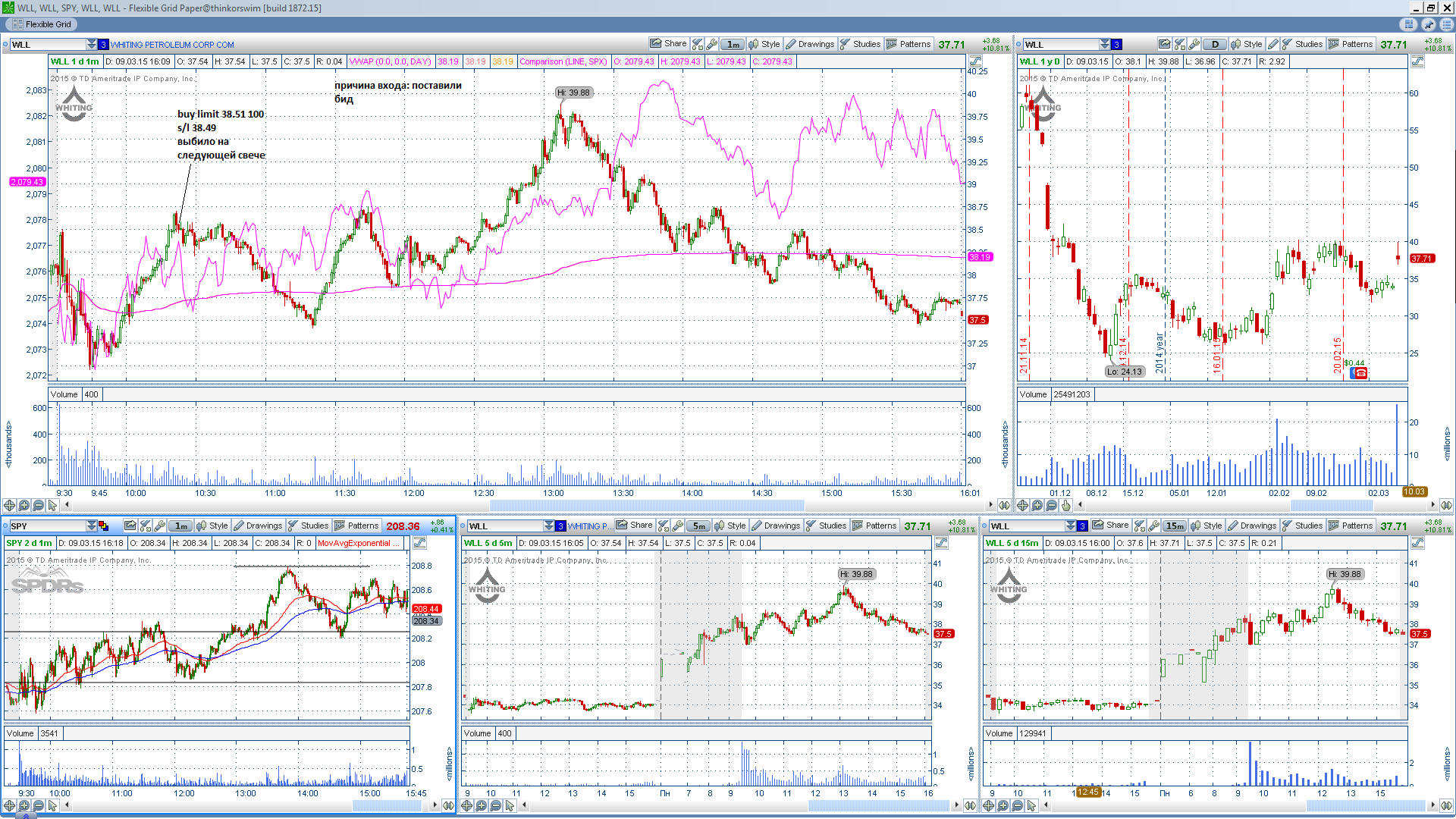Open the Flexible Grid layout menu

[42, 24]
